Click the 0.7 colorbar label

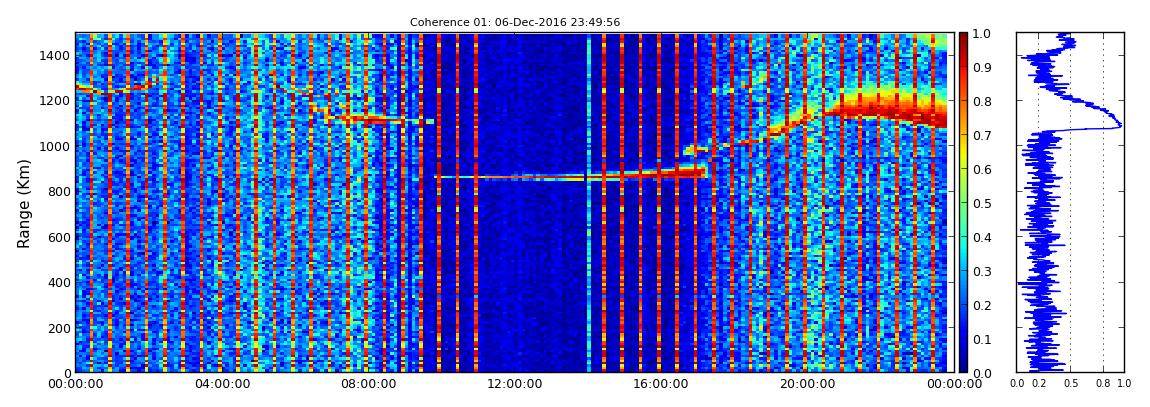(982, 136)
